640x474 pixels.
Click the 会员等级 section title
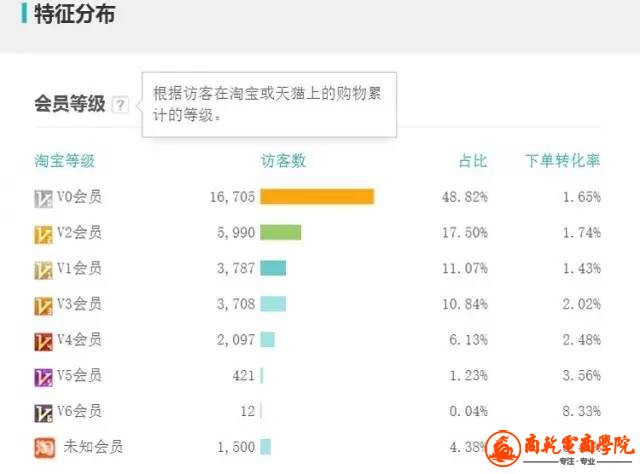pos(70,104)
